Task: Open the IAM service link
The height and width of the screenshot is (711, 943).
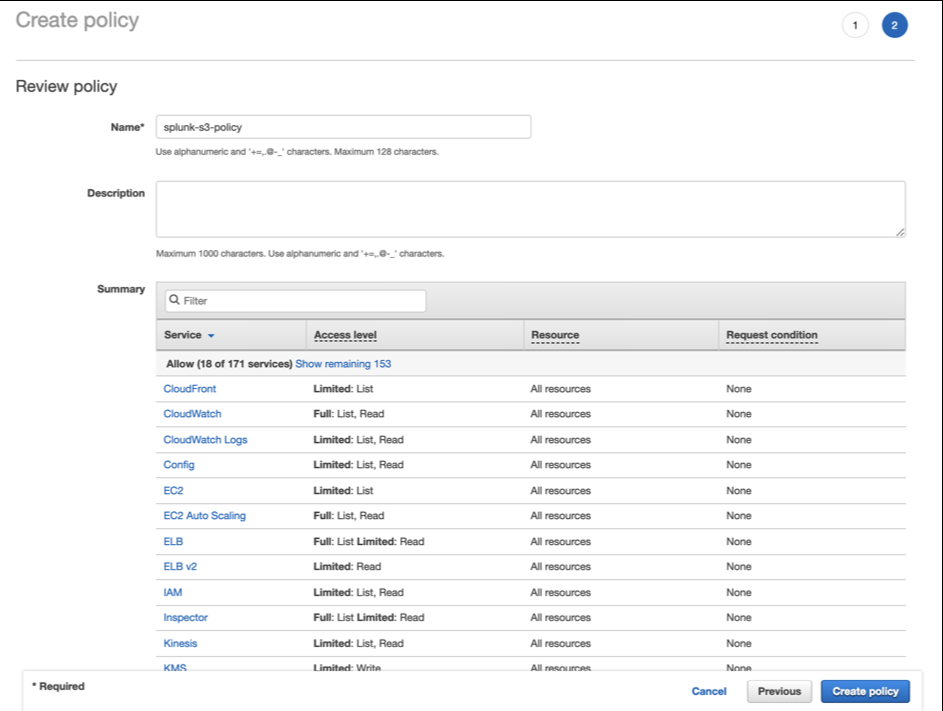Action: [x=173, y=592]
